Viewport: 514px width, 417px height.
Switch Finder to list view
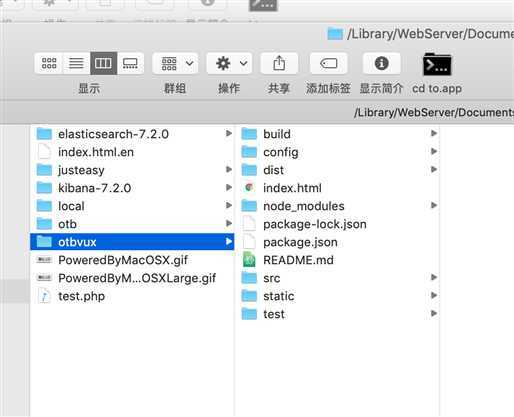76,63
